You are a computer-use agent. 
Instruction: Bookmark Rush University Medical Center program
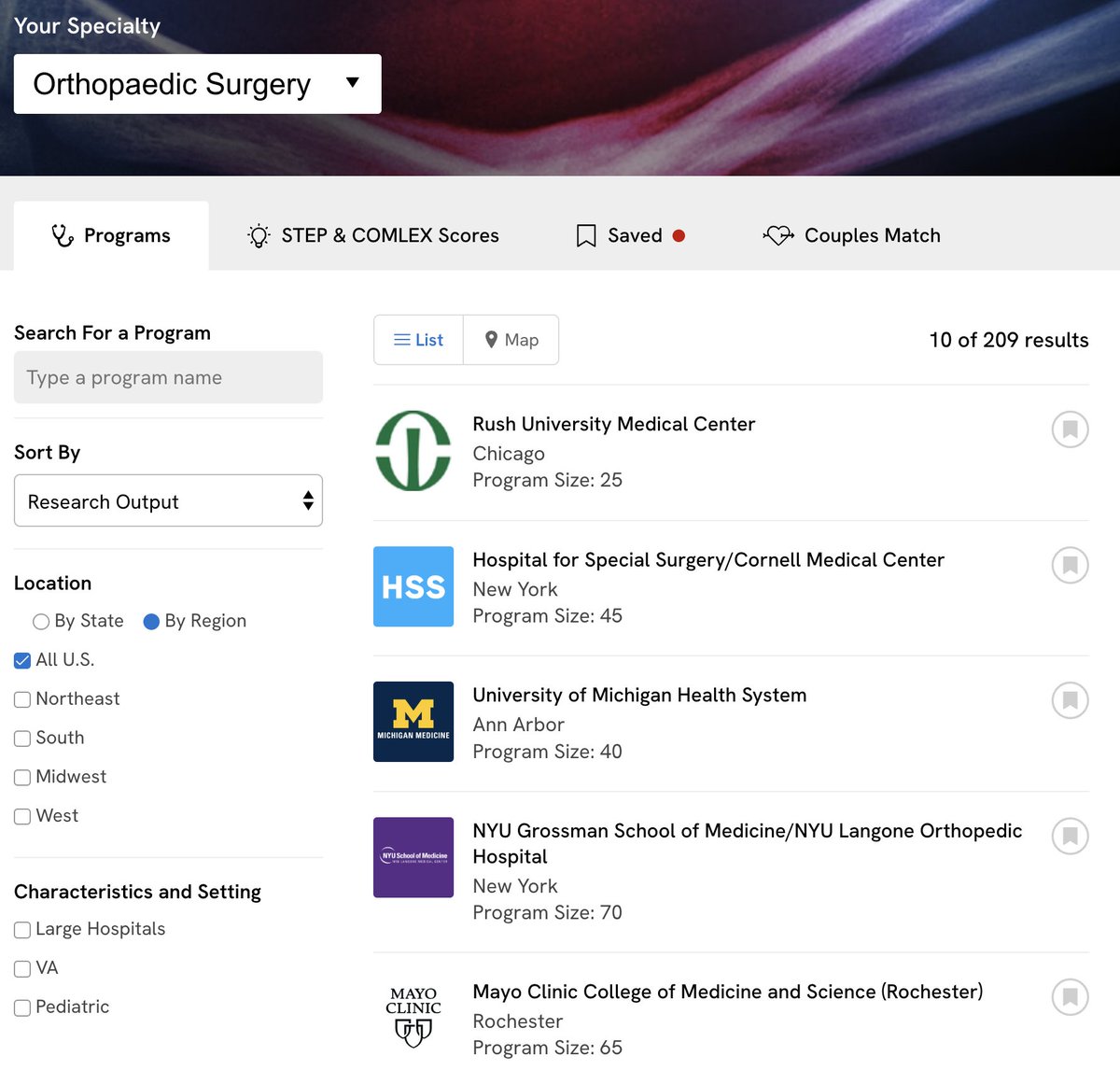[x=1070, y=429]
